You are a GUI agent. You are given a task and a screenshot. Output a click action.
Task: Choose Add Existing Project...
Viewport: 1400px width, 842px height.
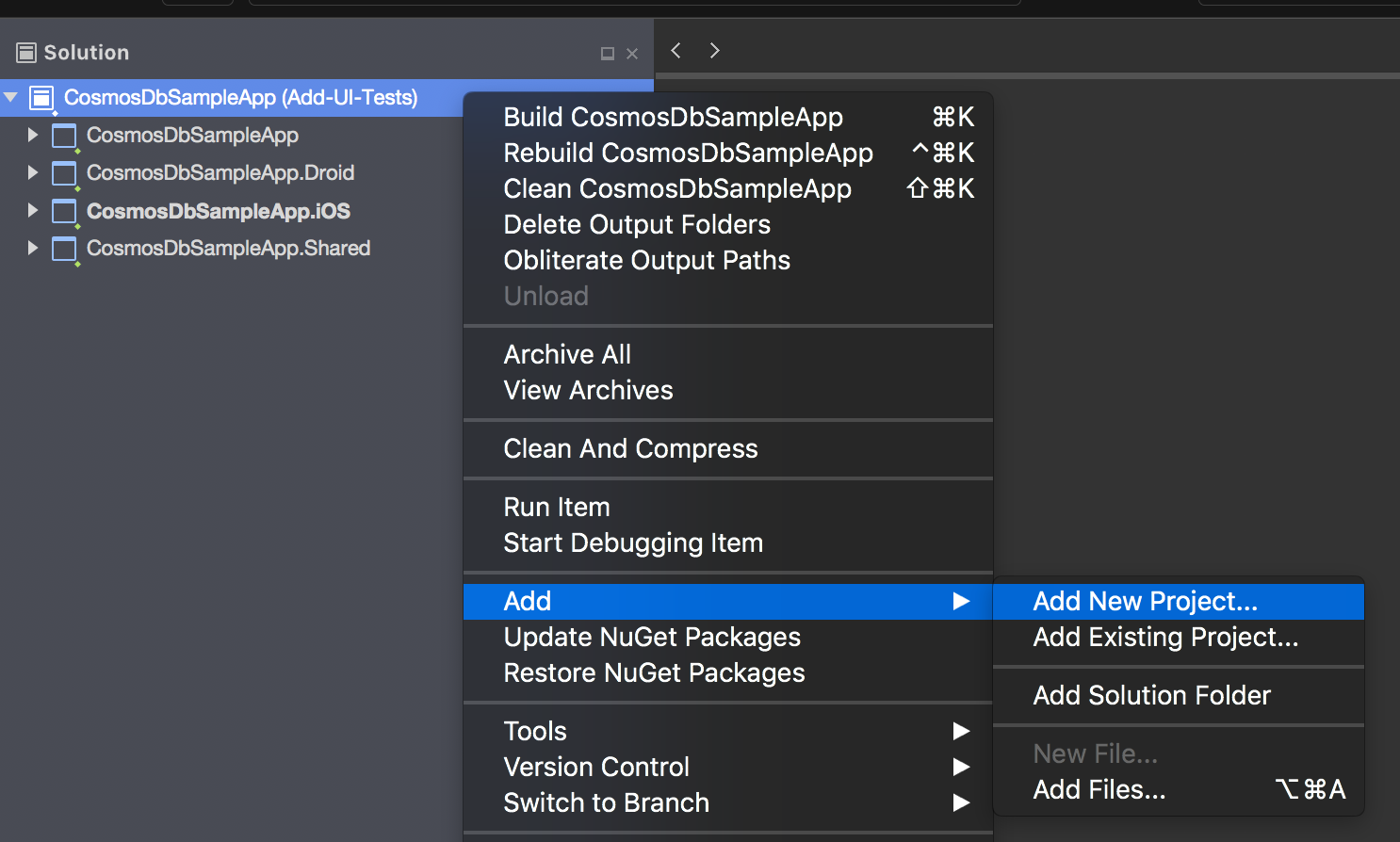(1179, 637)
